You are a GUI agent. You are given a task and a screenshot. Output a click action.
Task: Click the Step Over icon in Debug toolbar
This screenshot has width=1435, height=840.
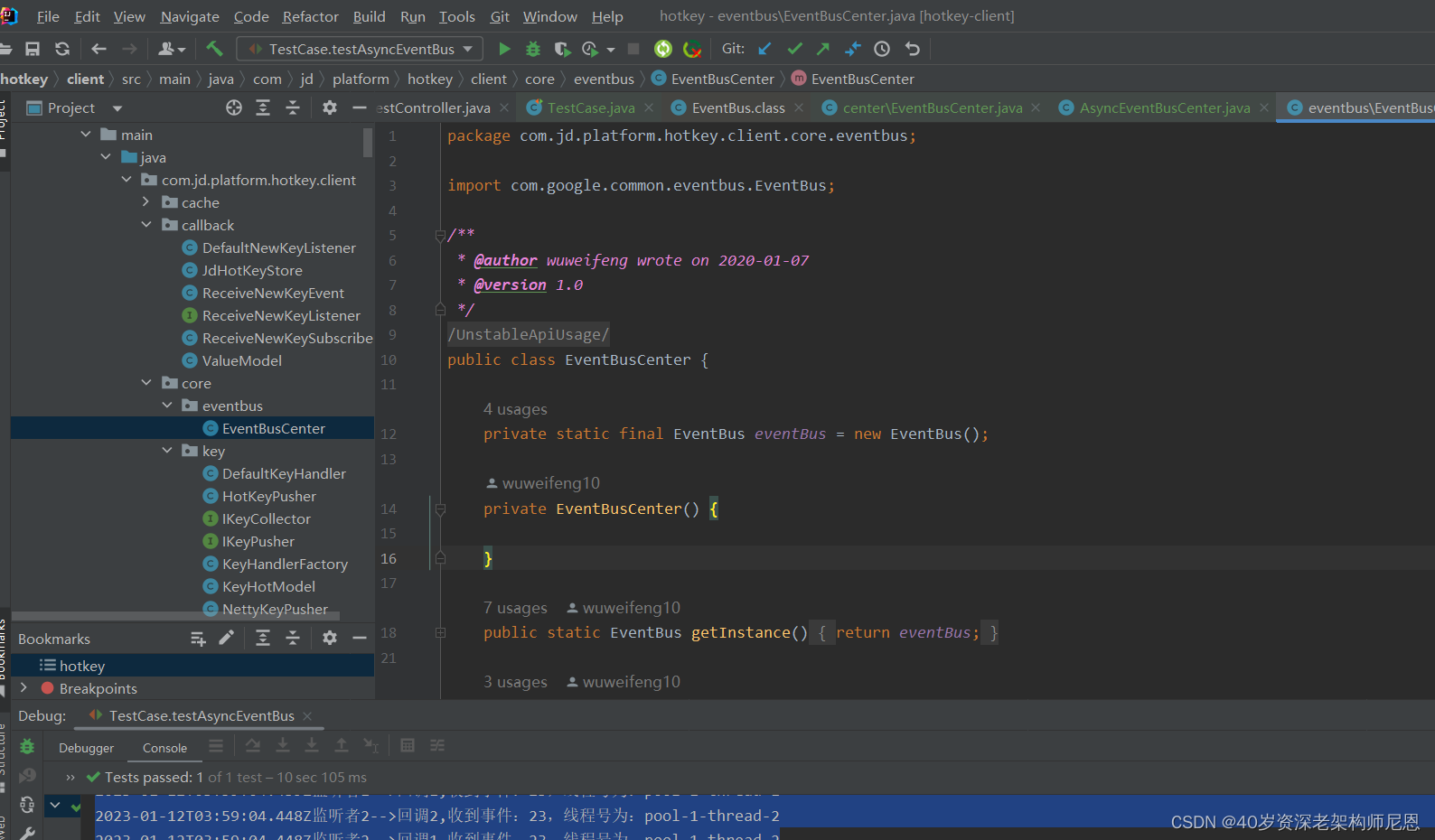pos(253,745)
